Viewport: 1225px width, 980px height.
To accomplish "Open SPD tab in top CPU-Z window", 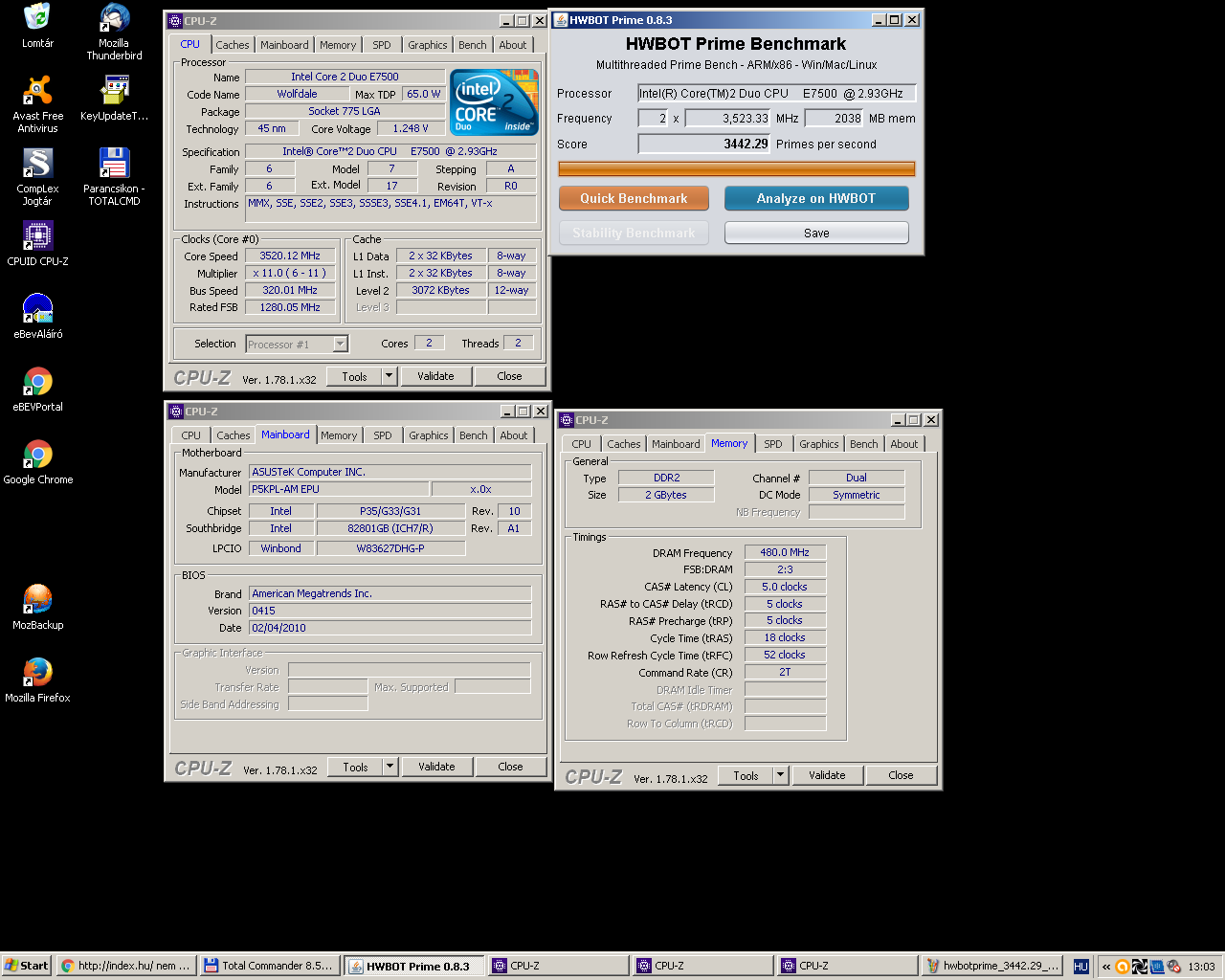I will (x=381, y=45).
